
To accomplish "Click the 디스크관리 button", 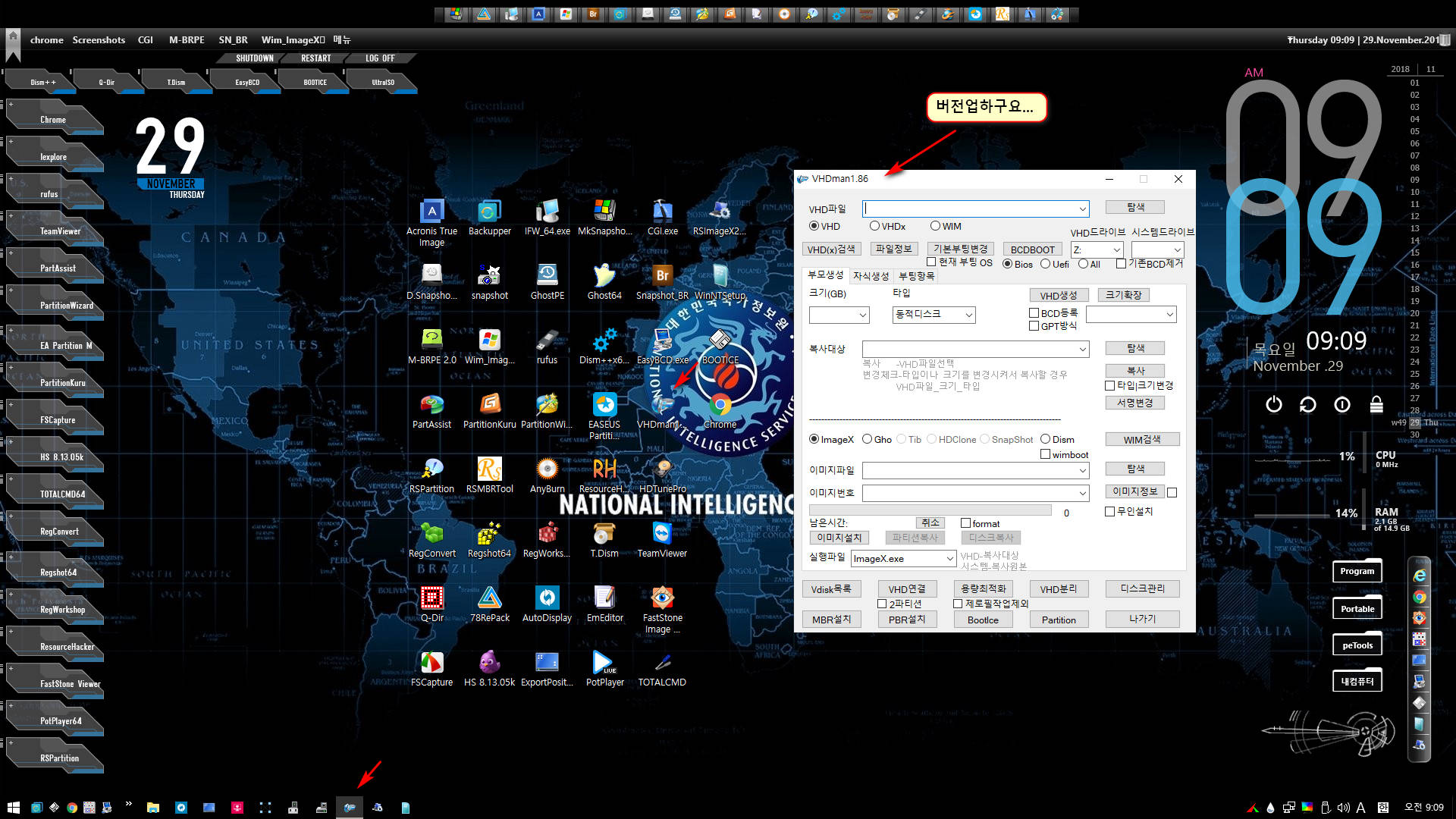I will tap(1142, 588).
